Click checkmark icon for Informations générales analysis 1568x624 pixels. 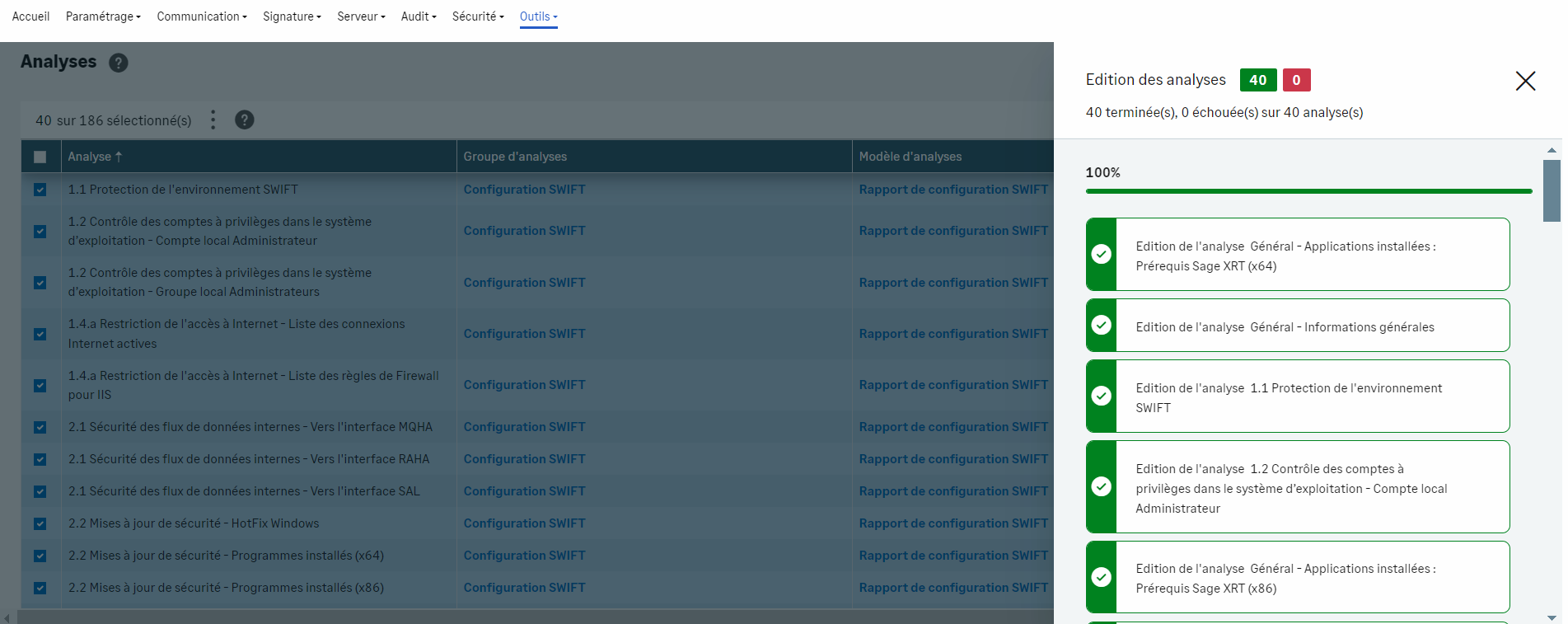coord(1102,326)
